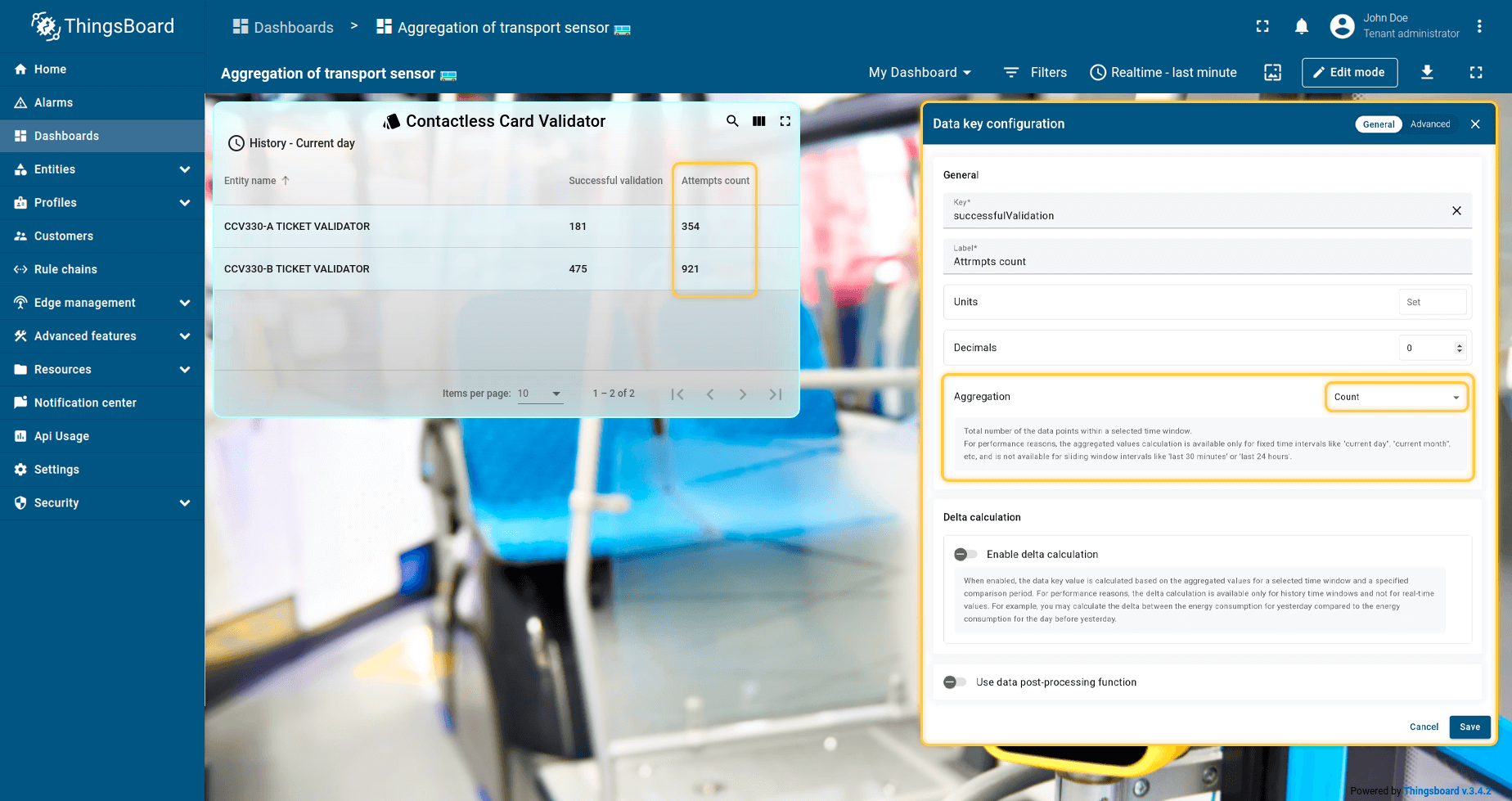Click the dashboard image update icon
1512x801 pixels.
pos(1272,72)
